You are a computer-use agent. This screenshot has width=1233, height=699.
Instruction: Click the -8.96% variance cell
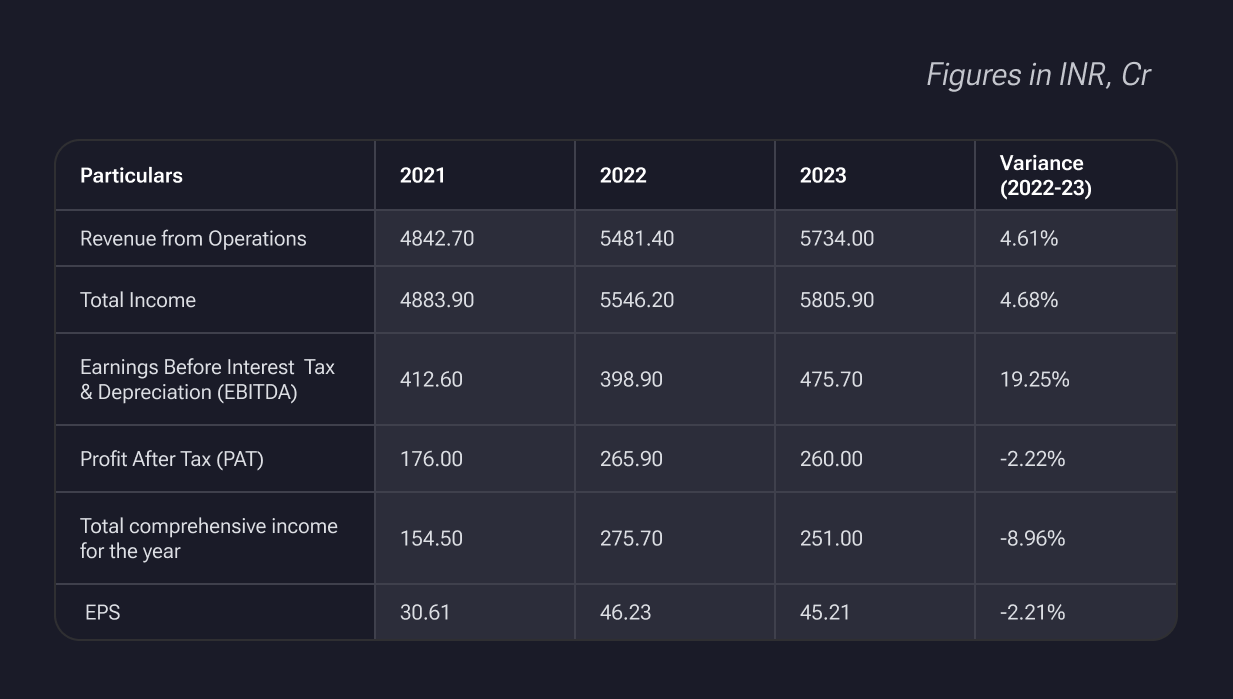(x=1033, y=538)
